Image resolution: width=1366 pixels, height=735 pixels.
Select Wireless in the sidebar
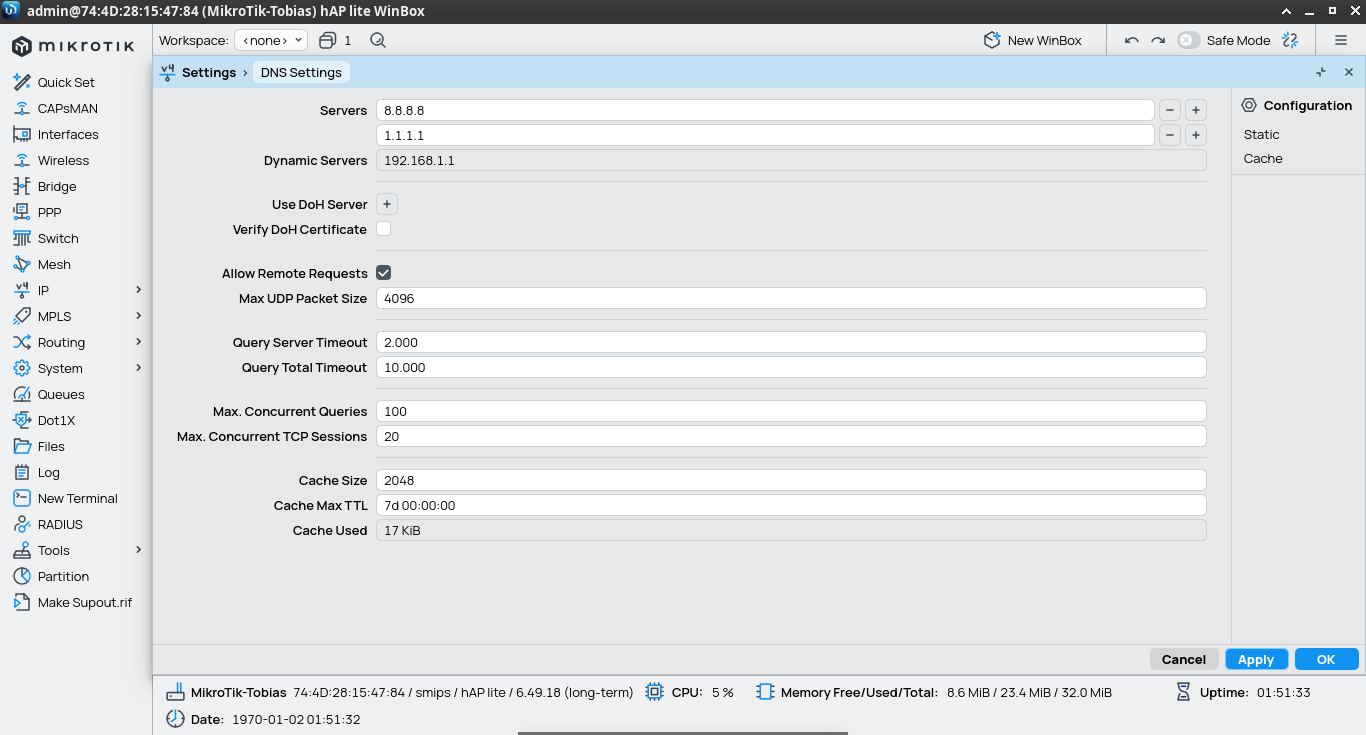pyautogui.click(x=63, y=160)
